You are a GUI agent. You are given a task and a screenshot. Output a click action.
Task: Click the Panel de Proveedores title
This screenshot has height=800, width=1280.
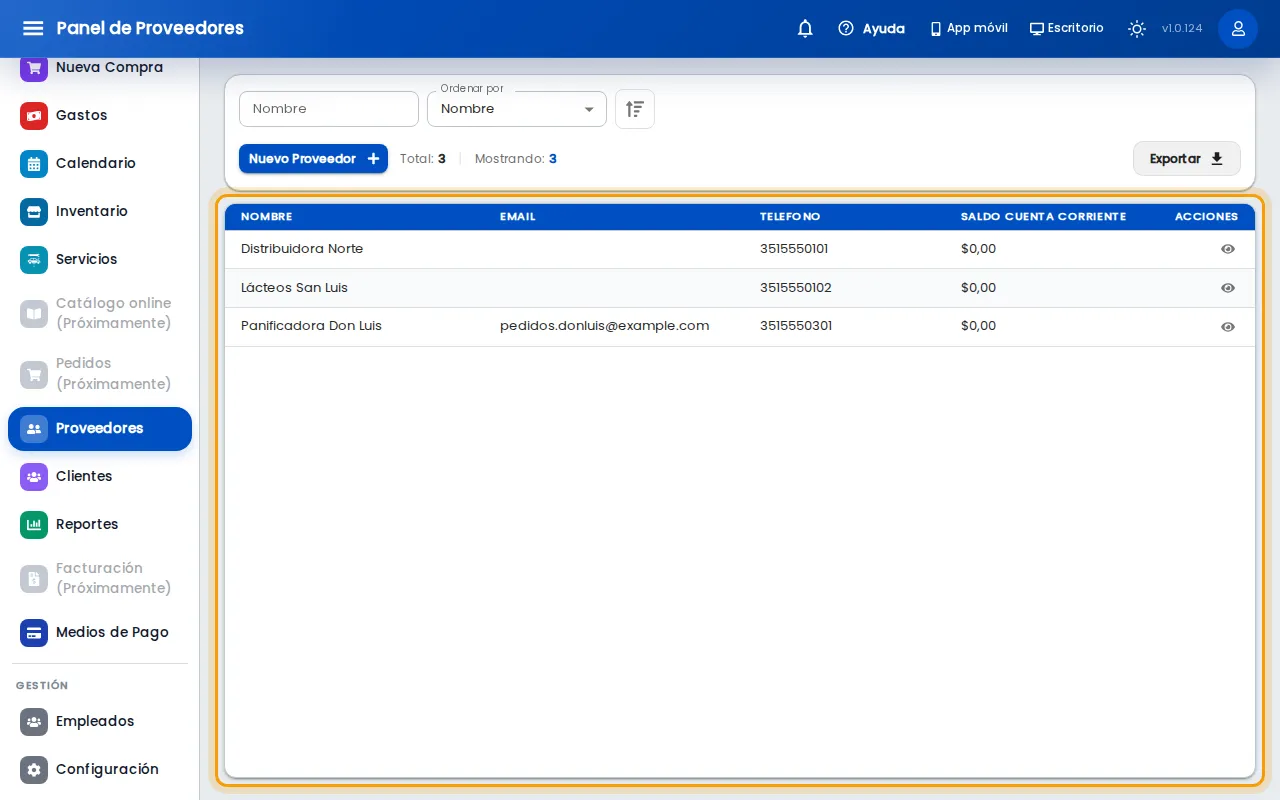click(150, 28)
